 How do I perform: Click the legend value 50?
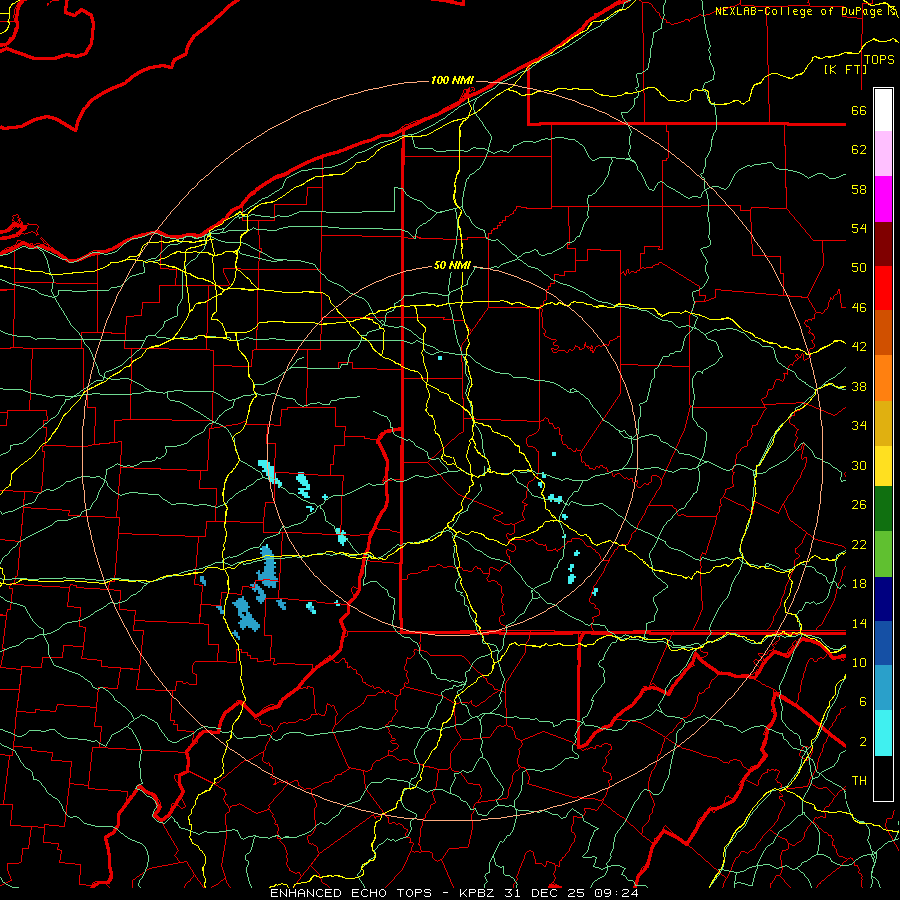[859, 268]
